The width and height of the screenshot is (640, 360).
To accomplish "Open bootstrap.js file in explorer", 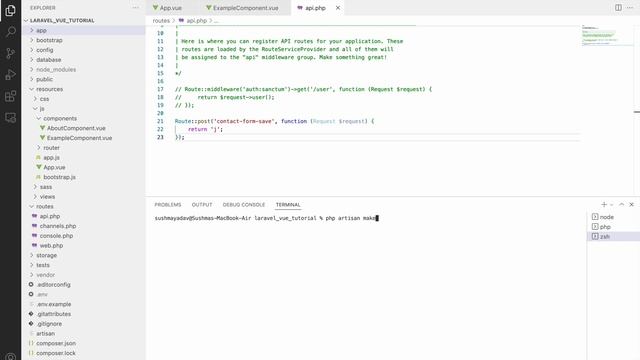I will (x=83, y=177).
